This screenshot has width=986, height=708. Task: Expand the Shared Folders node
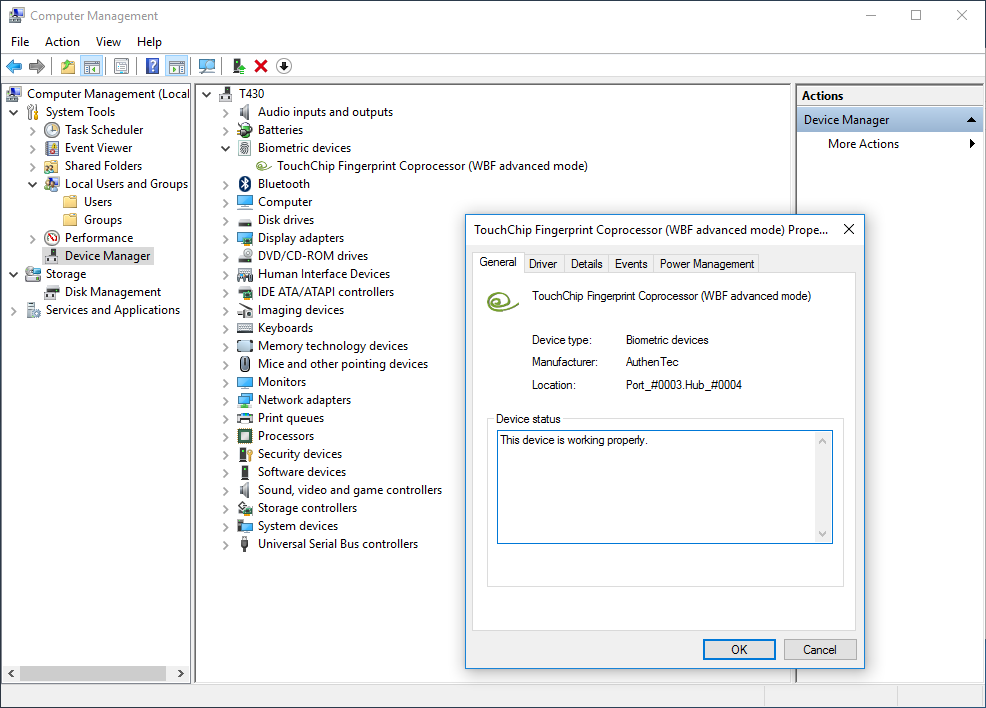[33, 167]
